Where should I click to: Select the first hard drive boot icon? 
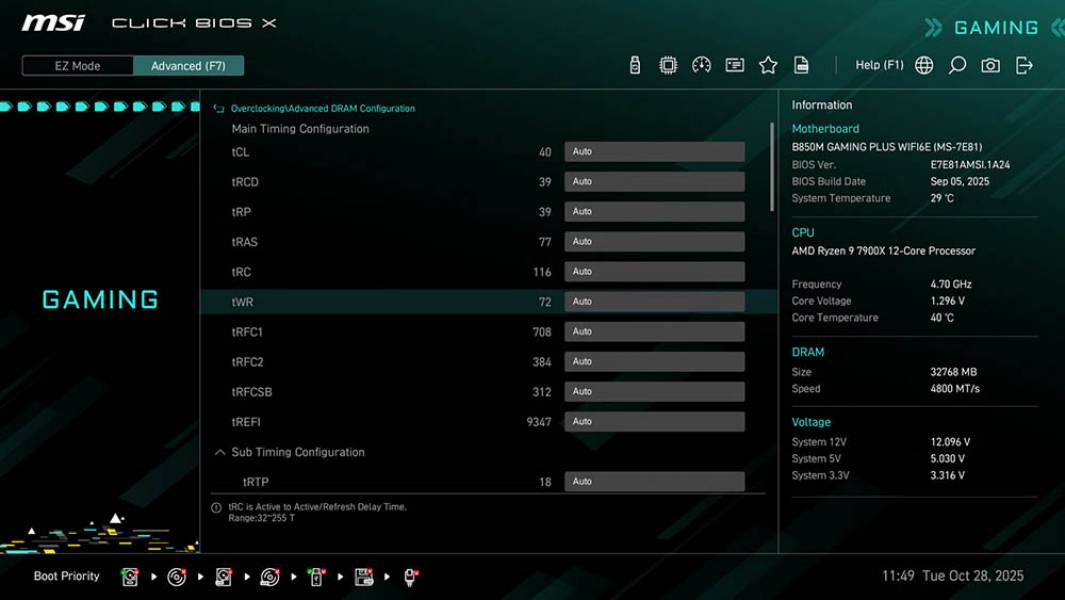129,576
